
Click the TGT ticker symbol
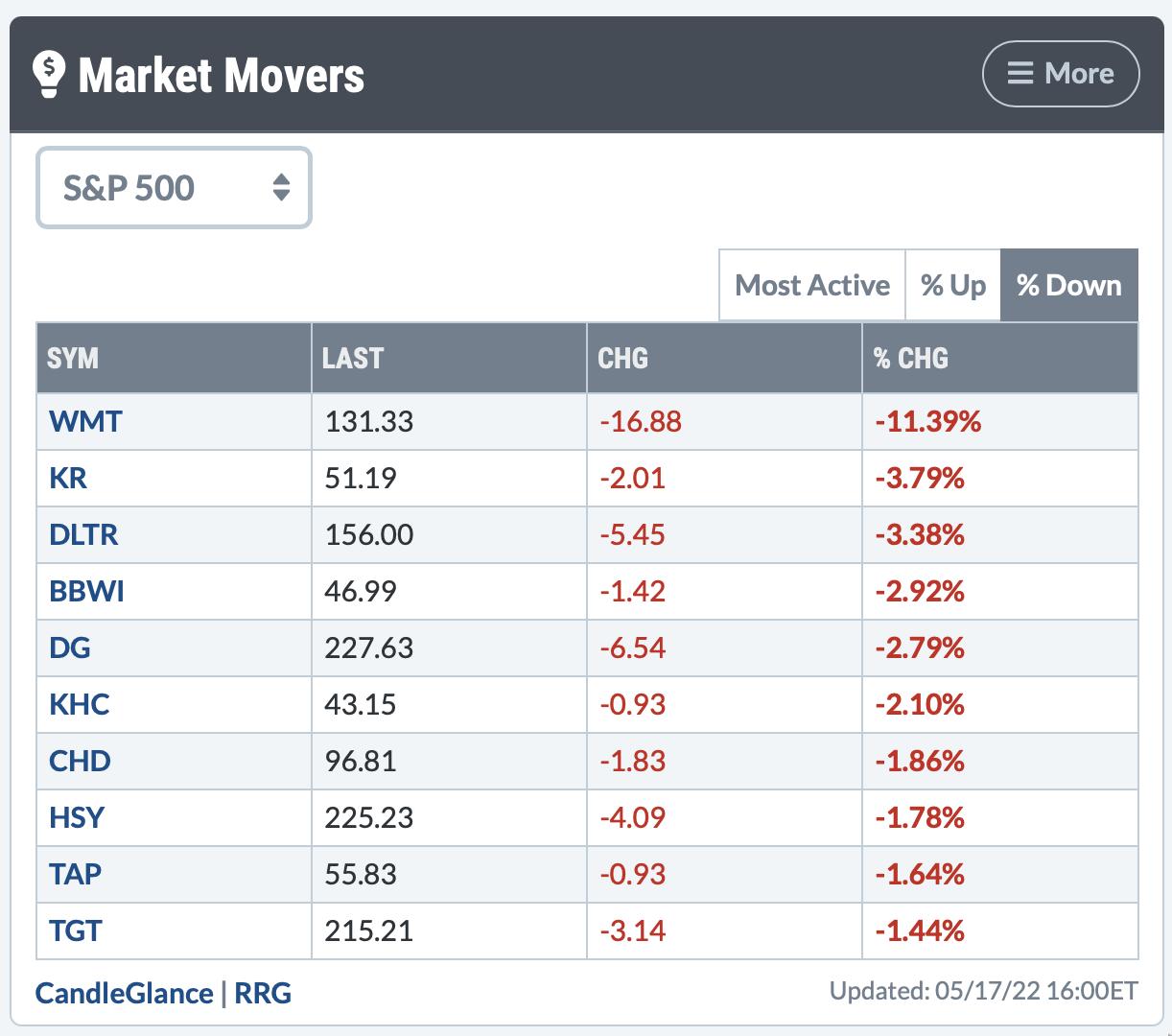[75, 930]
